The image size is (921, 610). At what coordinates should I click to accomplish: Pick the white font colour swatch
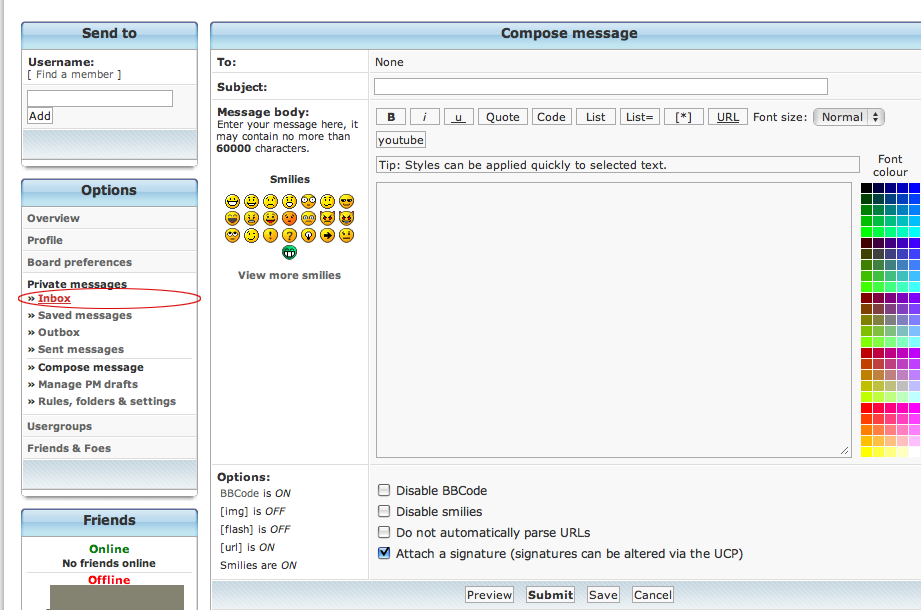[914, 452]
